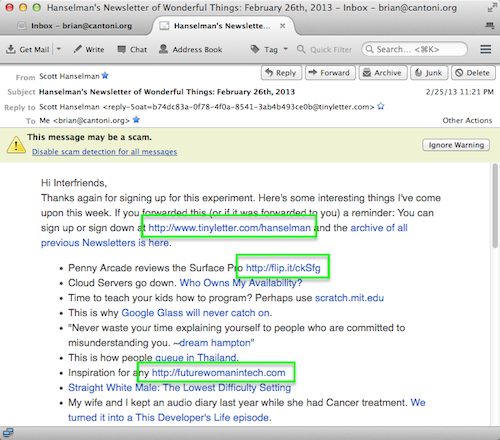The image size is (500, 440).
Task: Archive this message
Action: click(x=383, y=73)
